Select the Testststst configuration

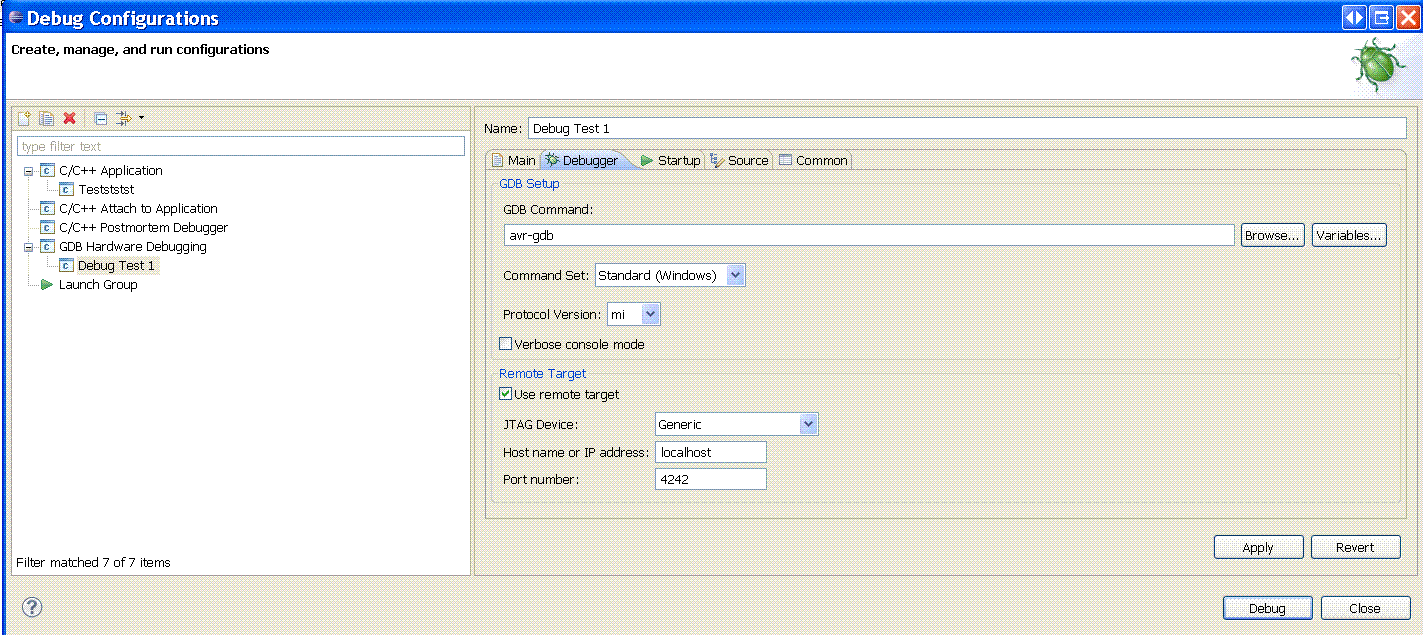[x=106, y=190]
